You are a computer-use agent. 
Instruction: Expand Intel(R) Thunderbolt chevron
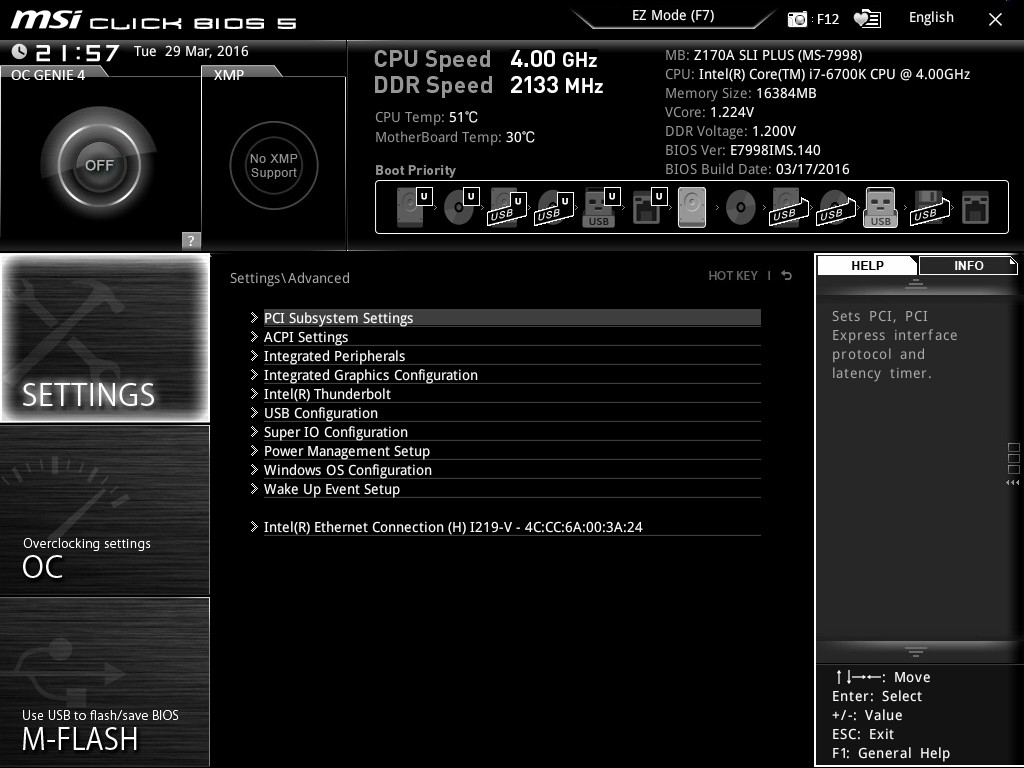(x=254, y=393)
